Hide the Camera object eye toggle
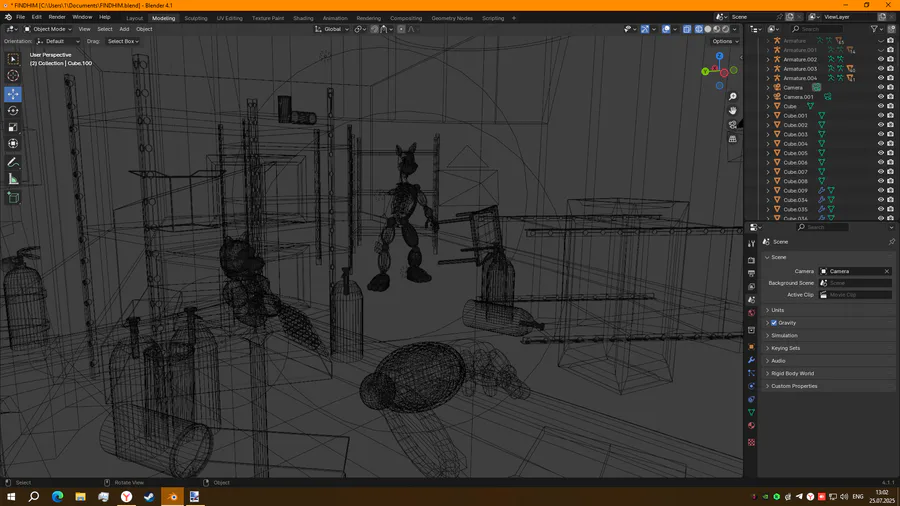The height and width of the screenshot is (506, 900). click(881, 87)
